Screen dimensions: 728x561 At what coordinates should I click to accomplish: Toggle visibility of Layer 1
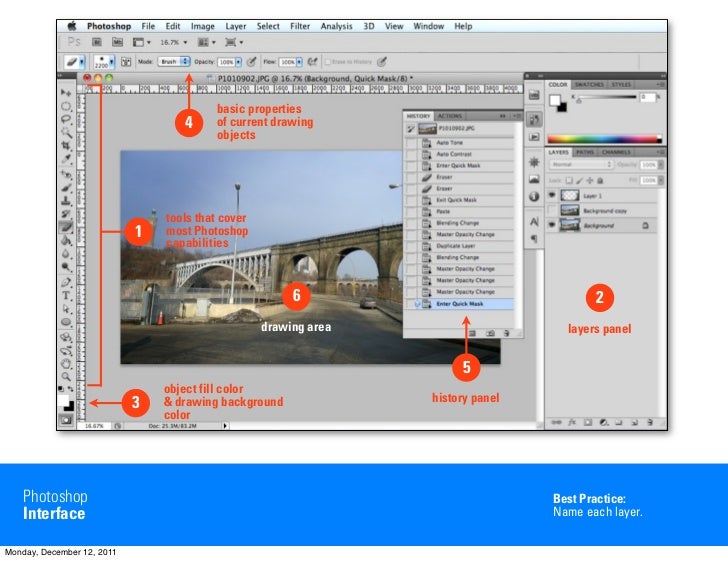point(552,196)
